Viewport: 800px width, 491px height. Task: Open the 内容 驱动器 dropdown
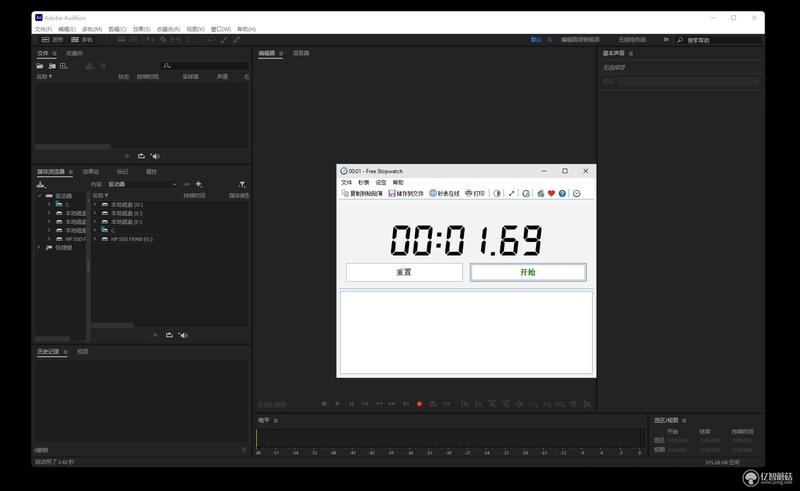[142, 184]
